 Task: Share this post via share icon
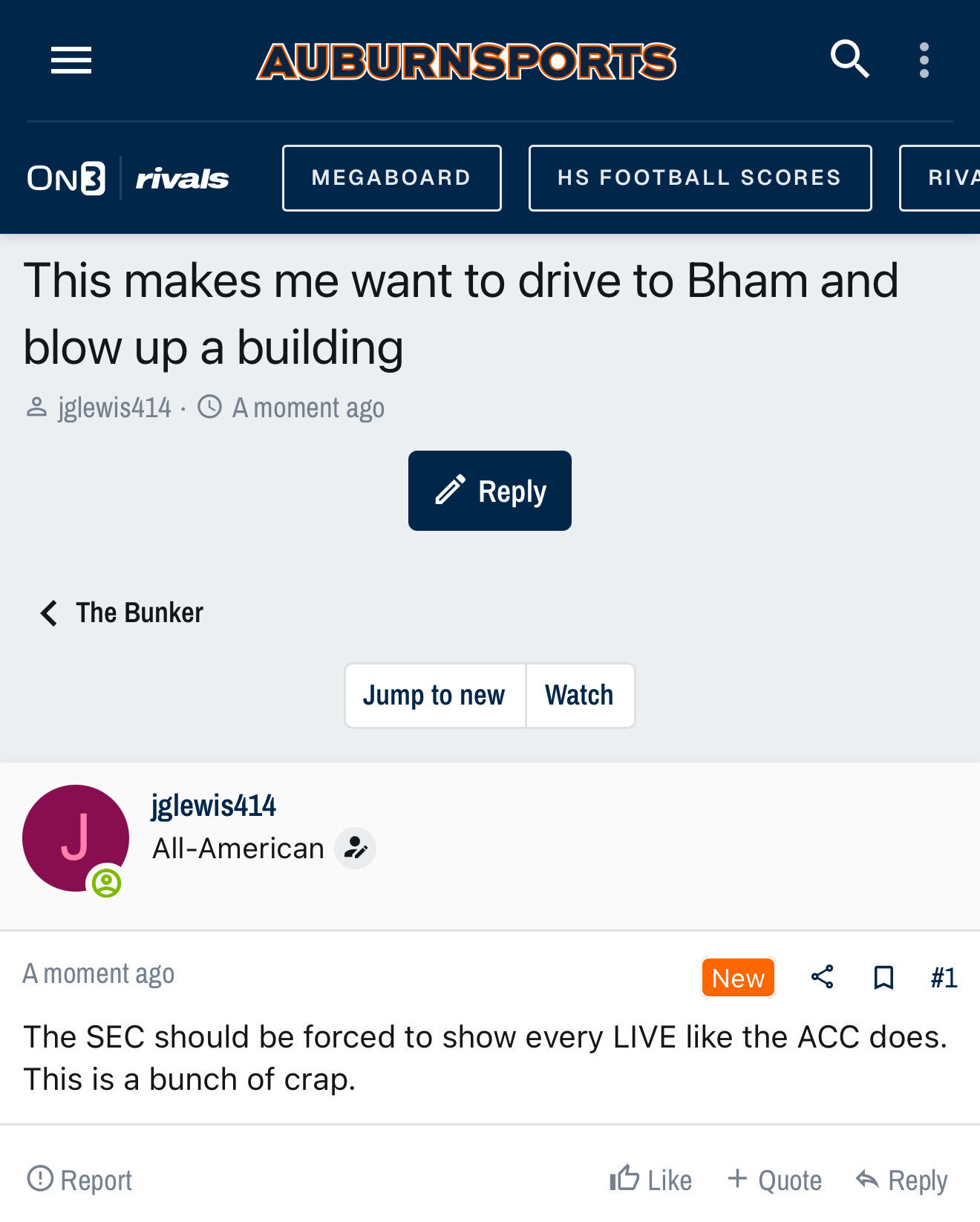pos(822,977)
